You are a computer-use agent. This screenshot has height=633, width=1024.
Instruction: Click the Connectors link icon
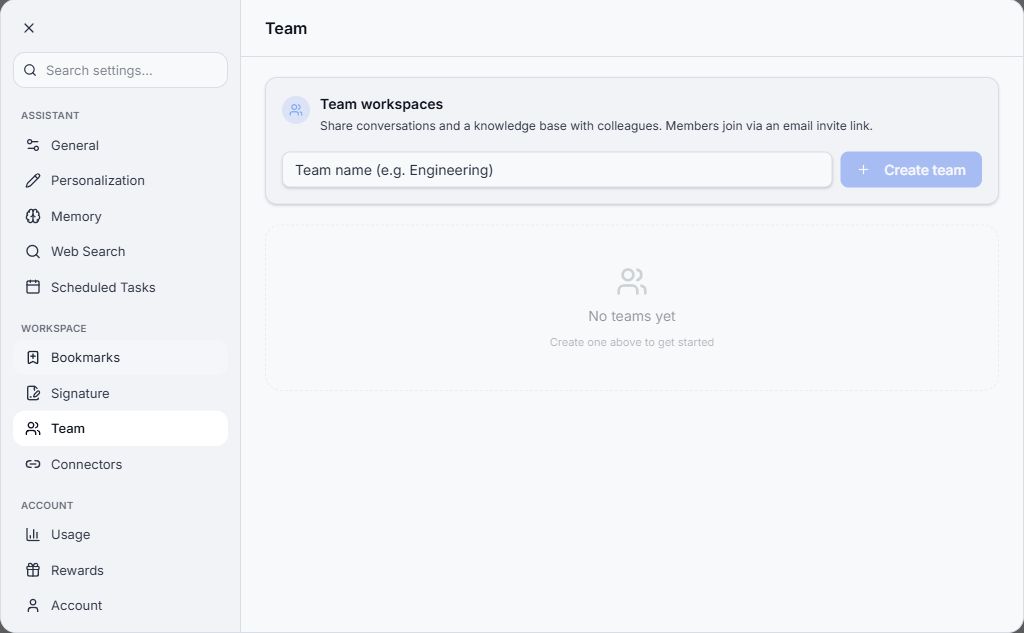point(33,464)
